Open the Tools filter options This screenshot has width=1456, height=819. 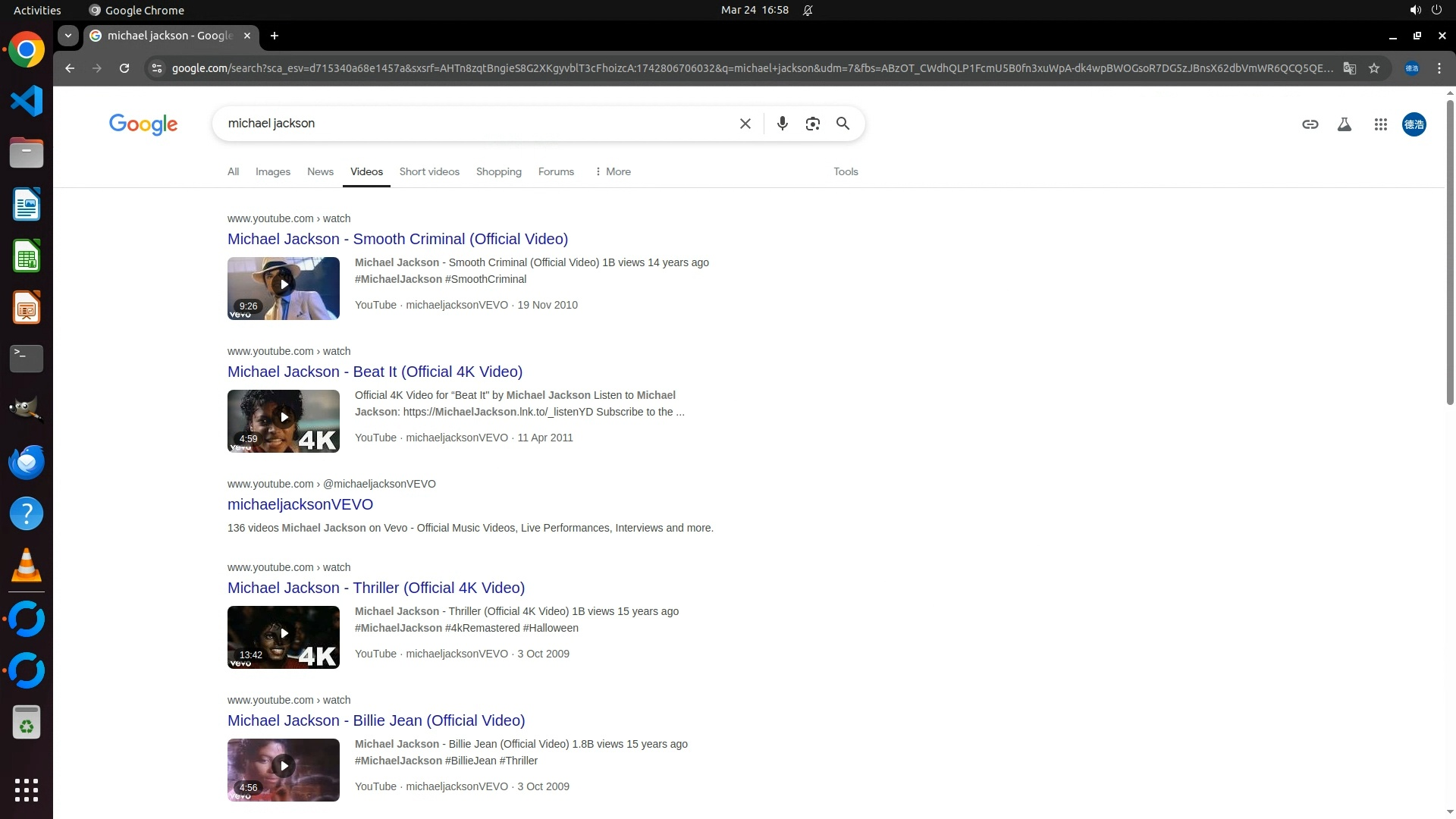[846, 171]
